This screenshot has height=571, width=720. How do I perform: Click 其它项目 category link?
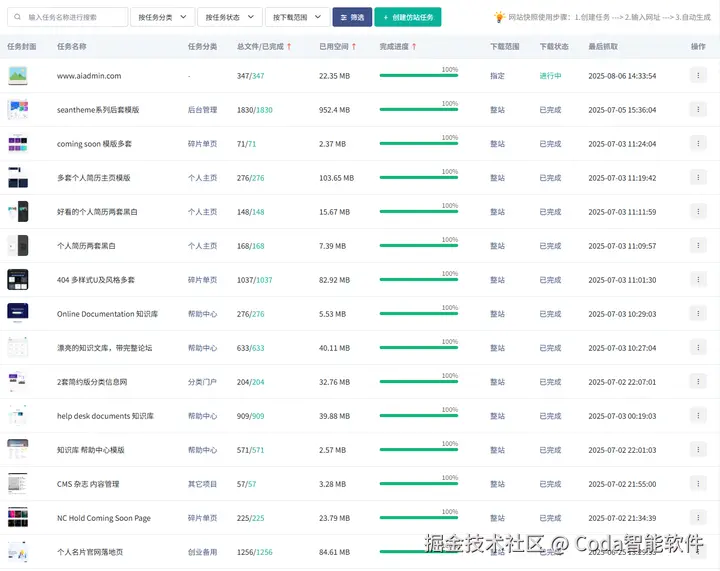202,484
